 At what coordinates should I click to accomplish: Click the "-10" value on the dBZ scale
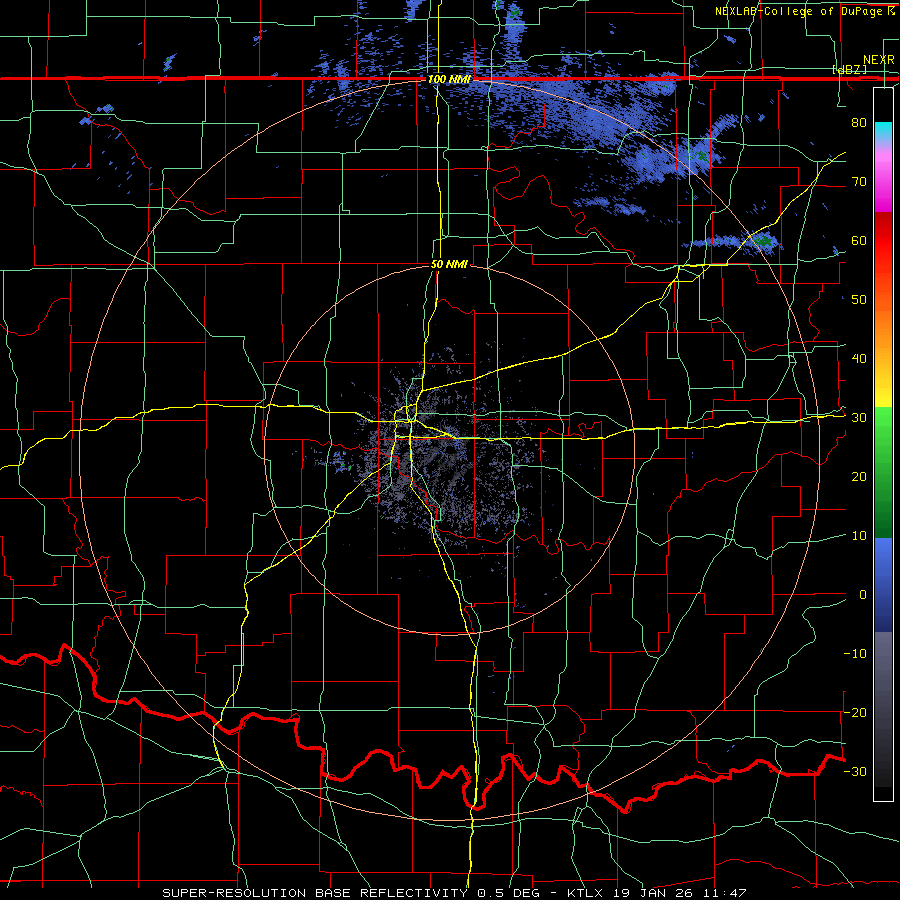855,654
